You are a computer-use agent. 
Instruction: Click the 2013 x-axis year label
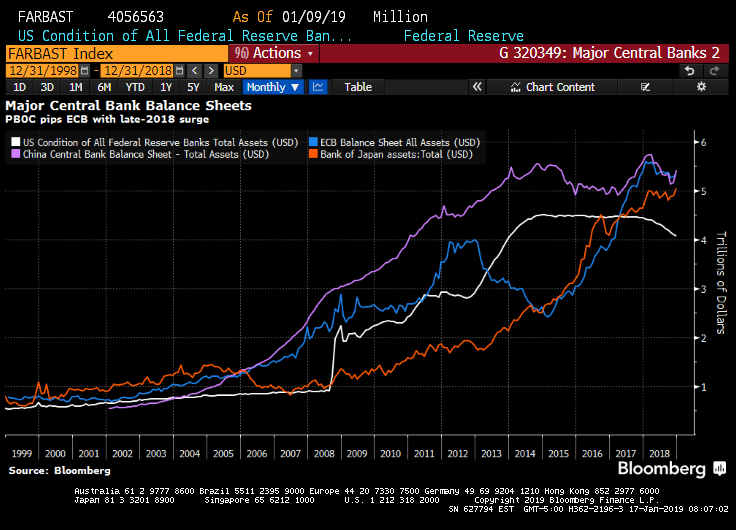[491, 453]
